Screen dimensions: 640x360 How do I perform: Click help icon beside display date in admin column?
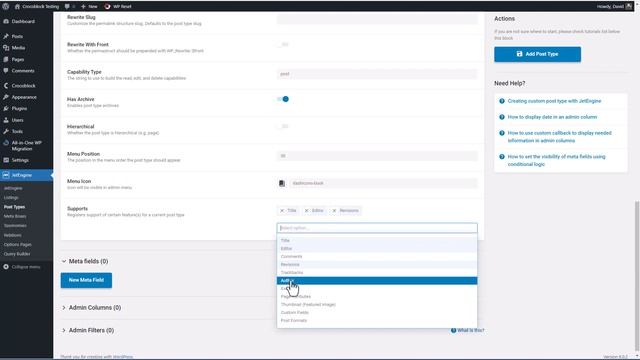click(x=502, y=117)
